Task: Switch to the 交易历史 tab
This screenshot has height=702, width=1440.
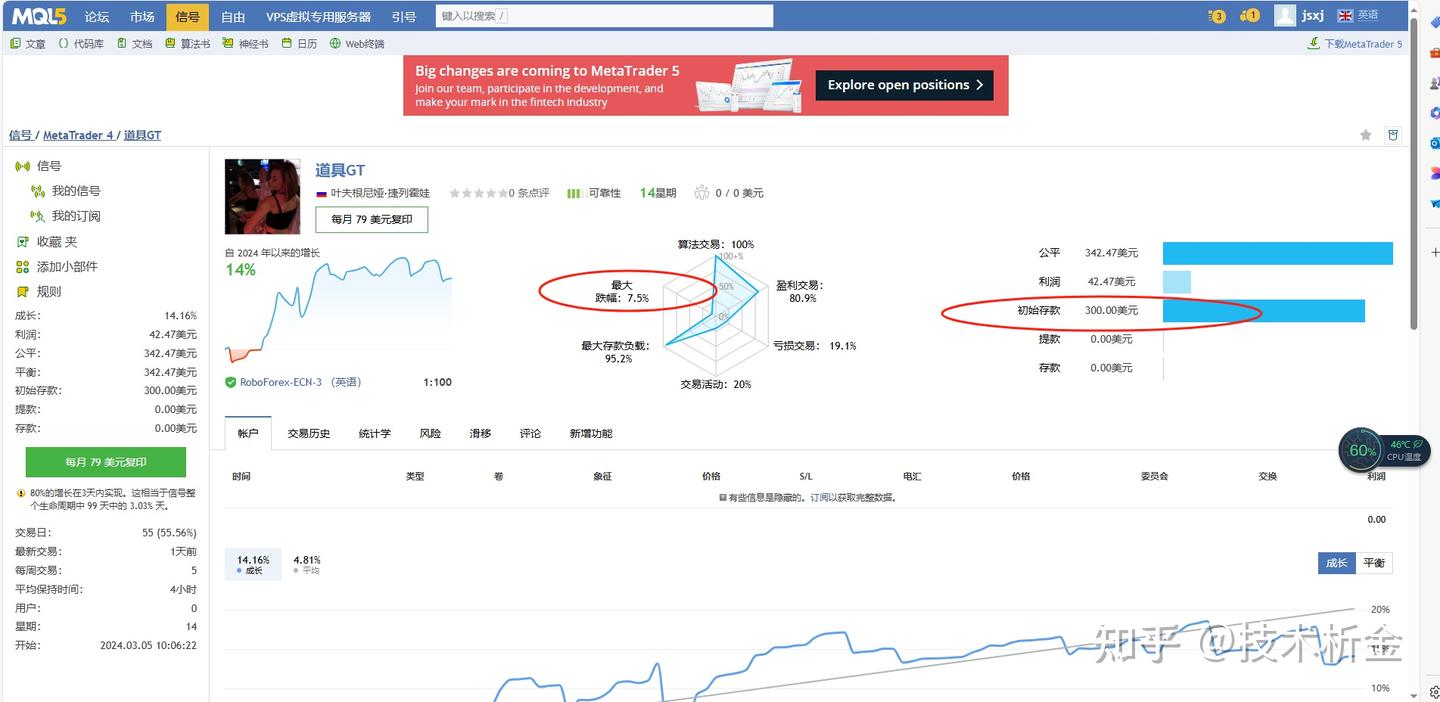Action: click(309, 433)
